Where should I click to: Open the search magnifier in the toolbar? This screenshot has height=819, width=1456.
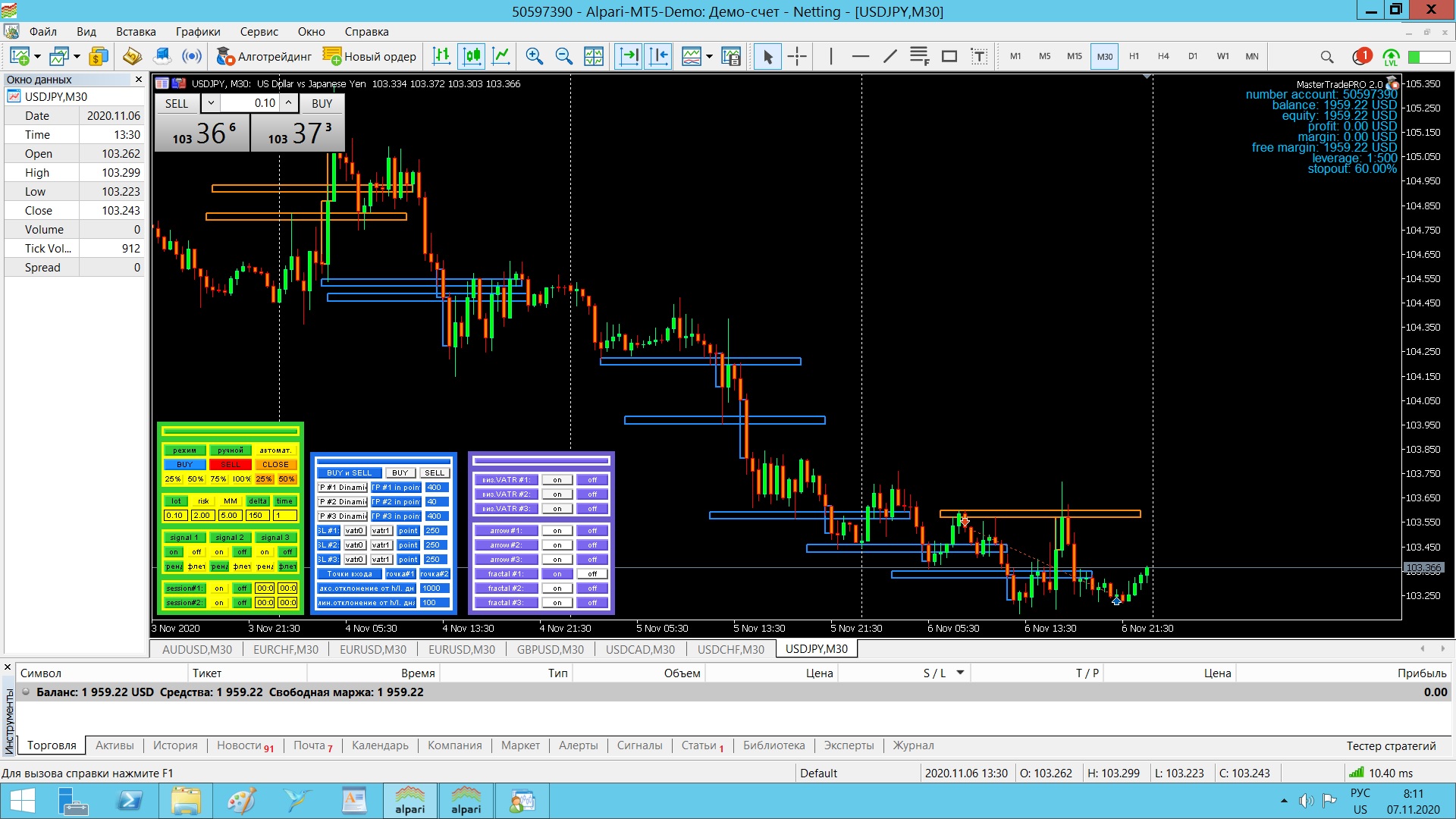point(1326,56)
